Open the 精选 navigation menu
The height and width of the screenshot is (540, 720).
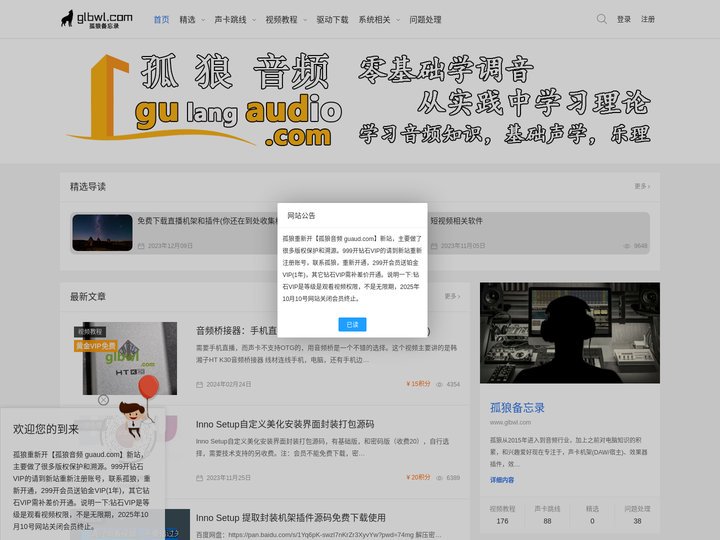tap(187, 19)
